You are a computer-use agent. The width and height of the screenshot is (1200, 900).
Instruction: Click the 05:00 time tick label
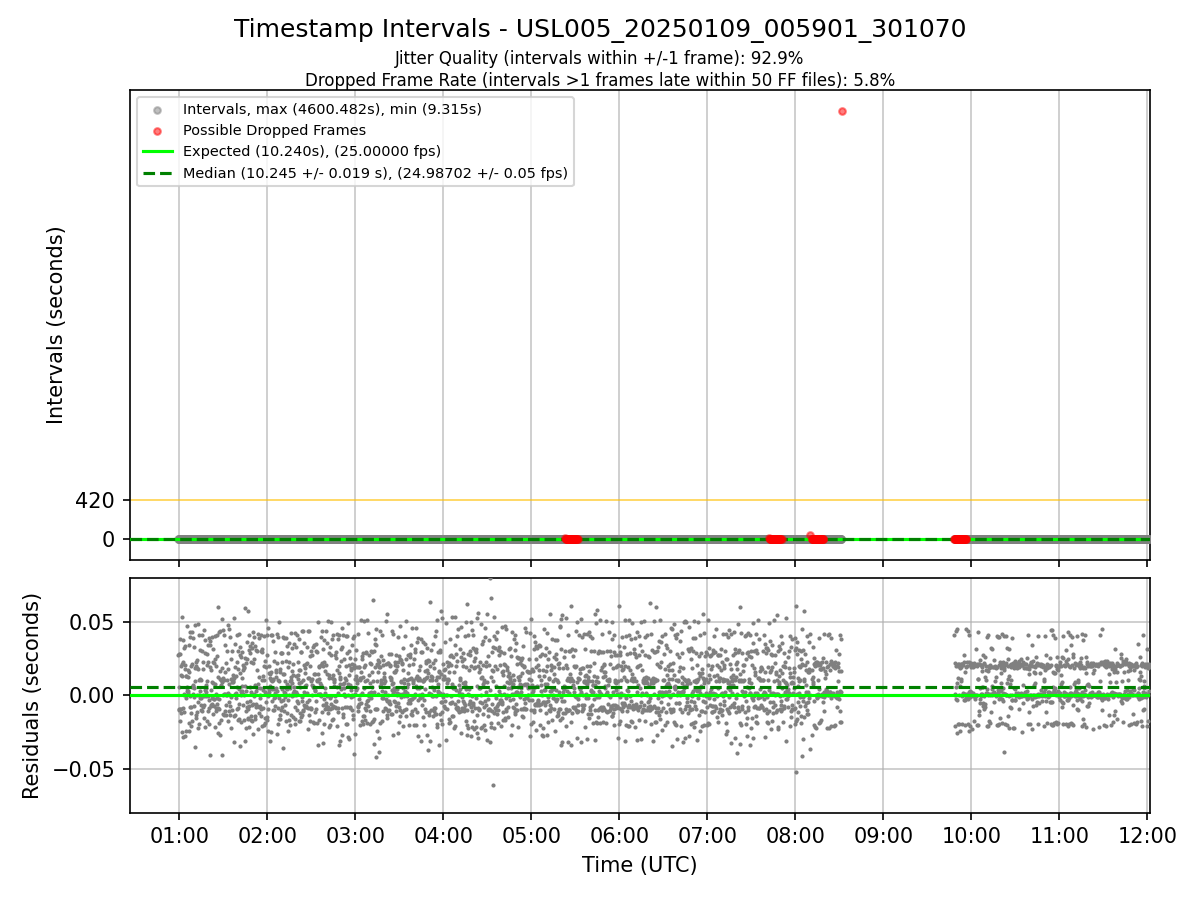tap(531, 835)
